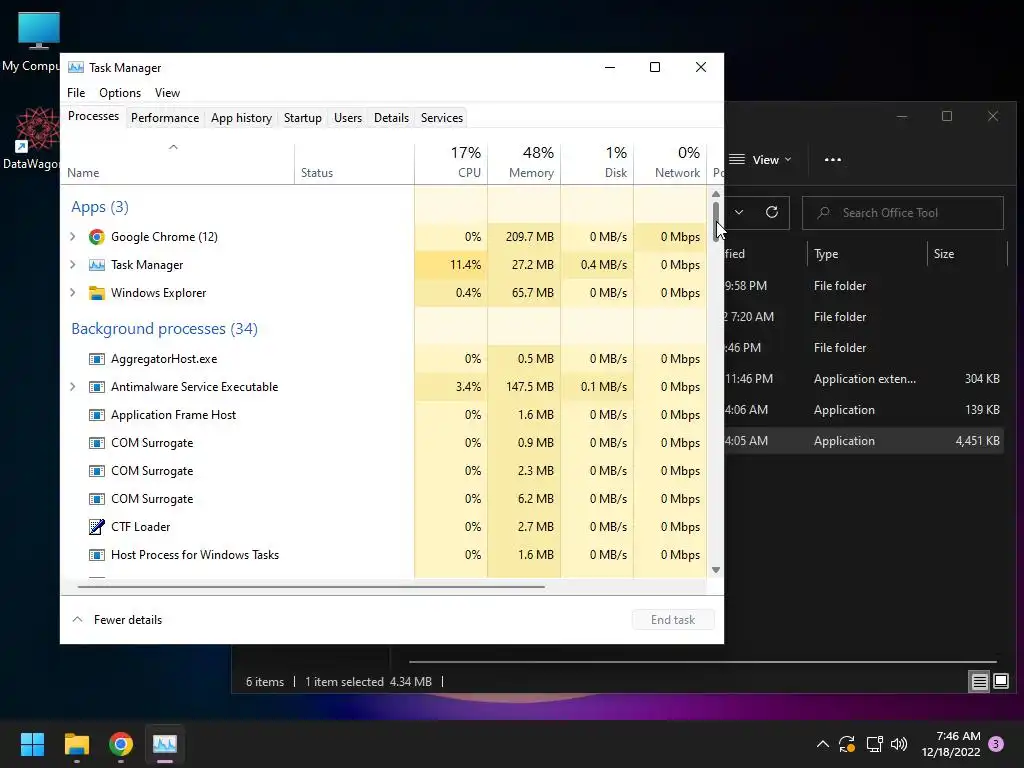Click the Task Manager taskbar icon
1024x768 pixels.
click(165, 744)
